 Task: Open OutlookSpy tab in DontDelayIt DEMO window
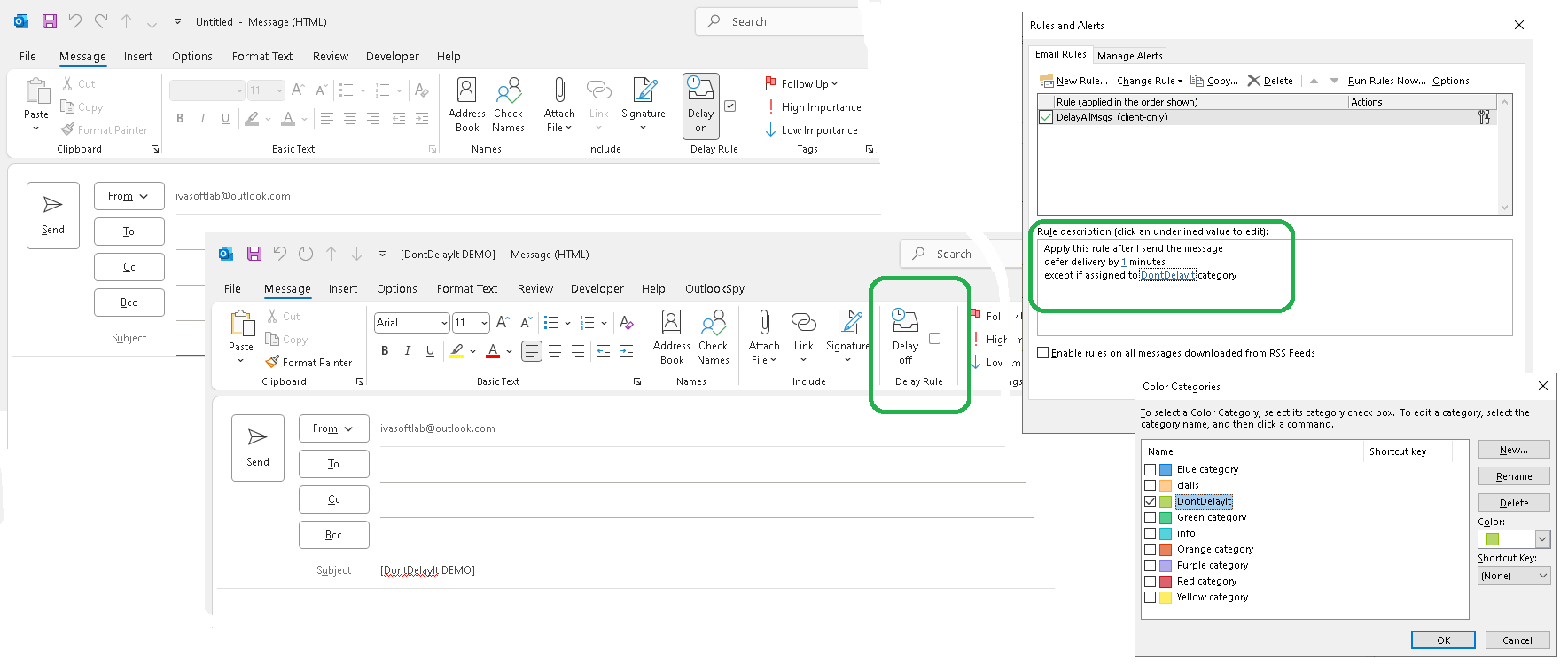coord(714,289)
